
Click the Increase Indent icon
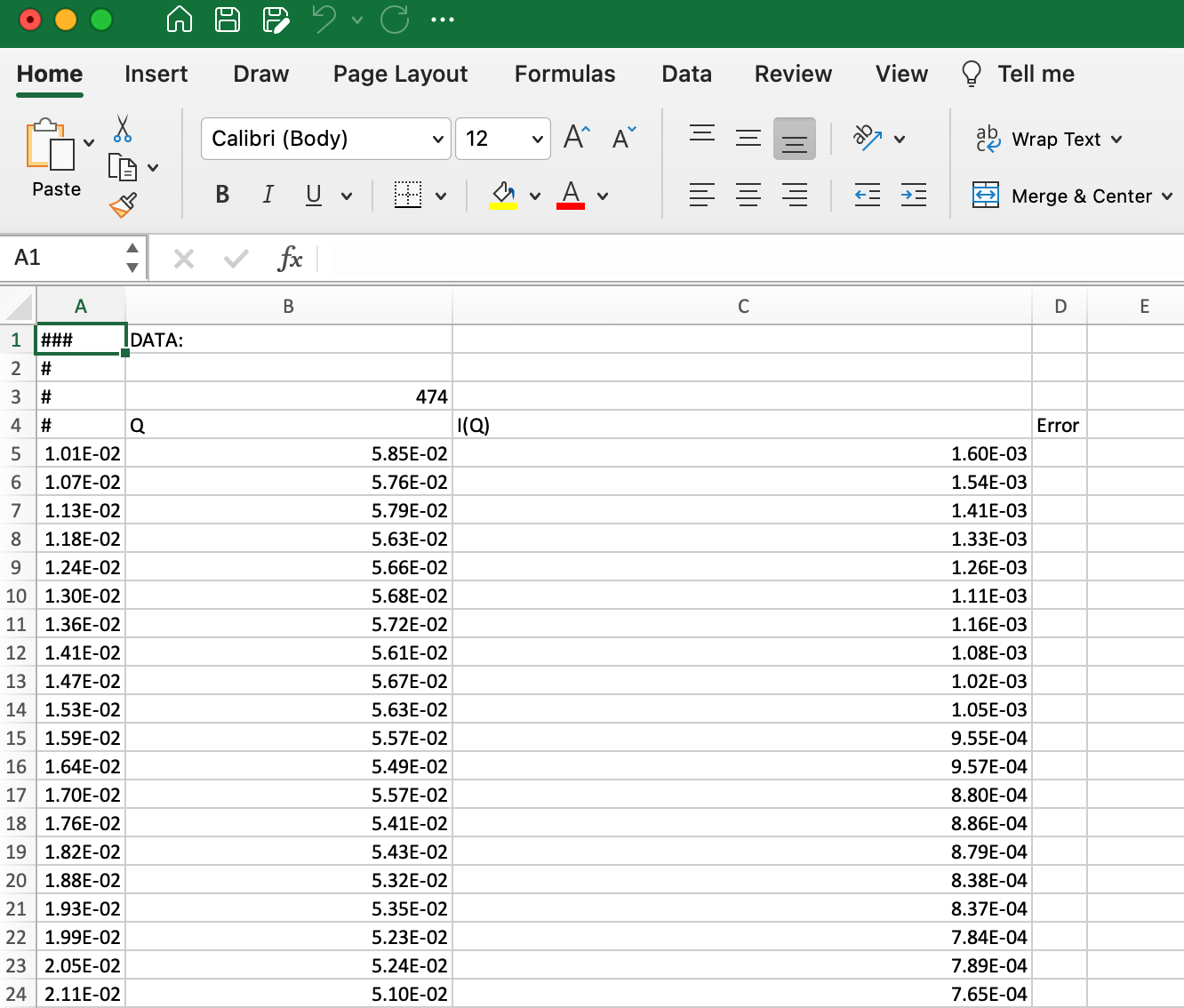pyautogui.click(x=913, y=195)
